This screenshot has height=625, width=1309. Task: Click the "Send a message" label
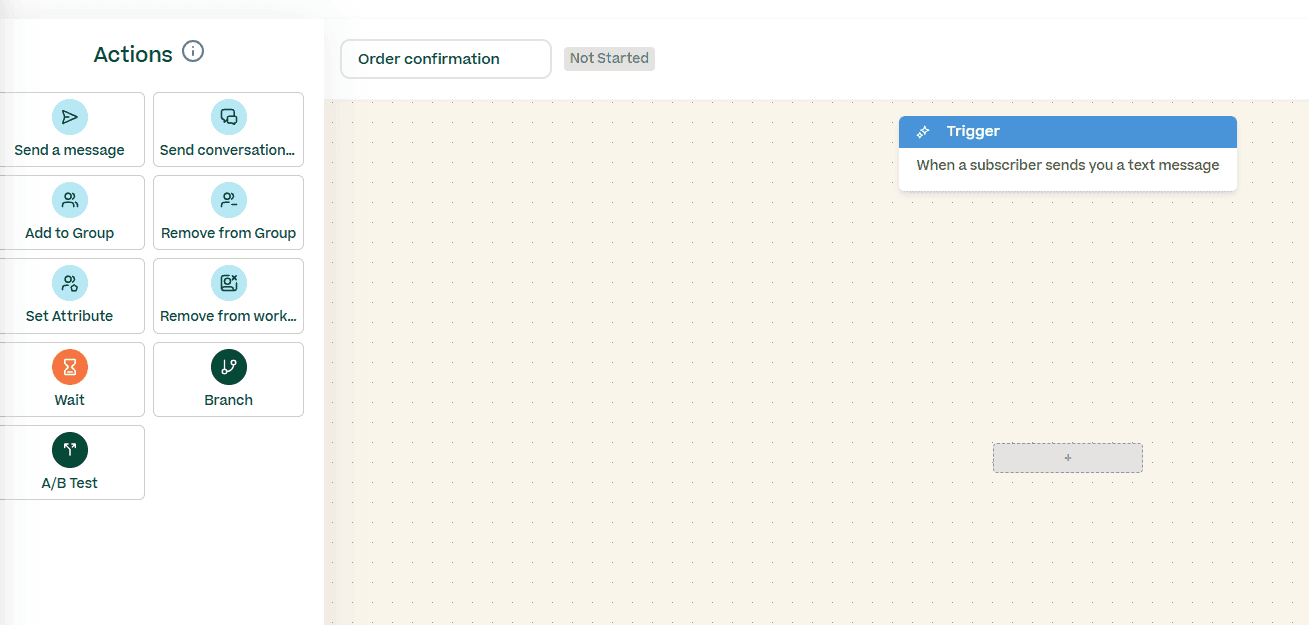70,150
